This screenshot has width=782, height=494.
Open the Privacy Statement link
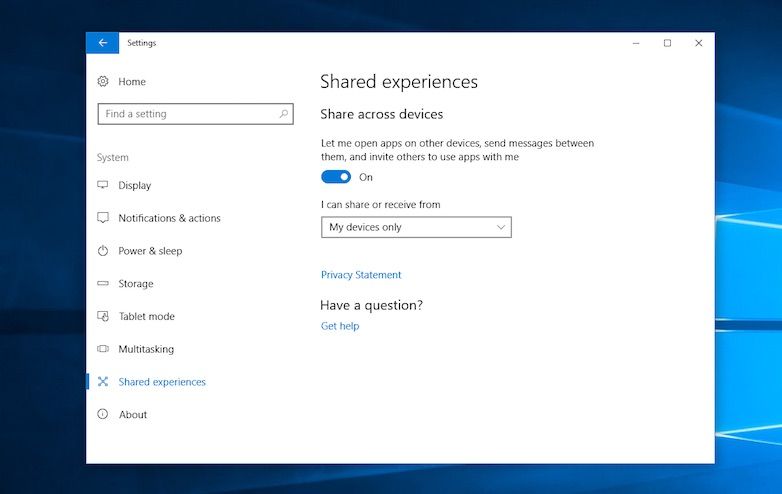click(361, 275)
